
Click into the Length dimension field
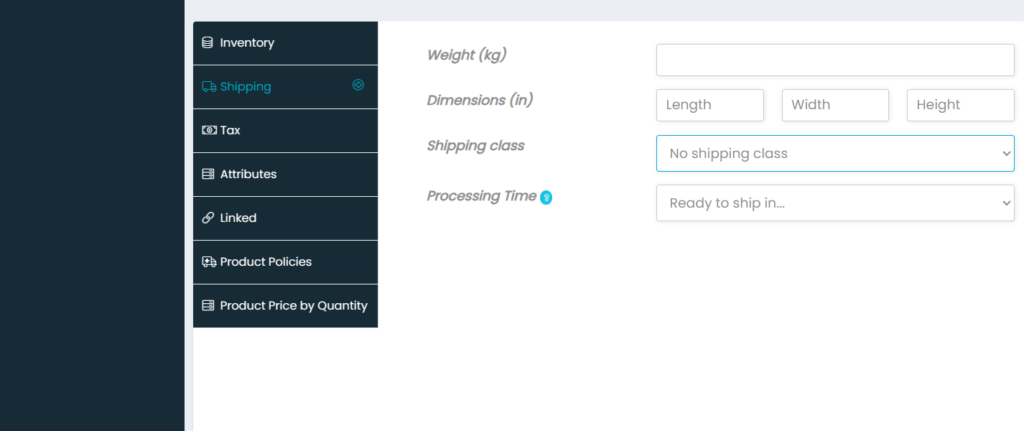tap(710, 105)
